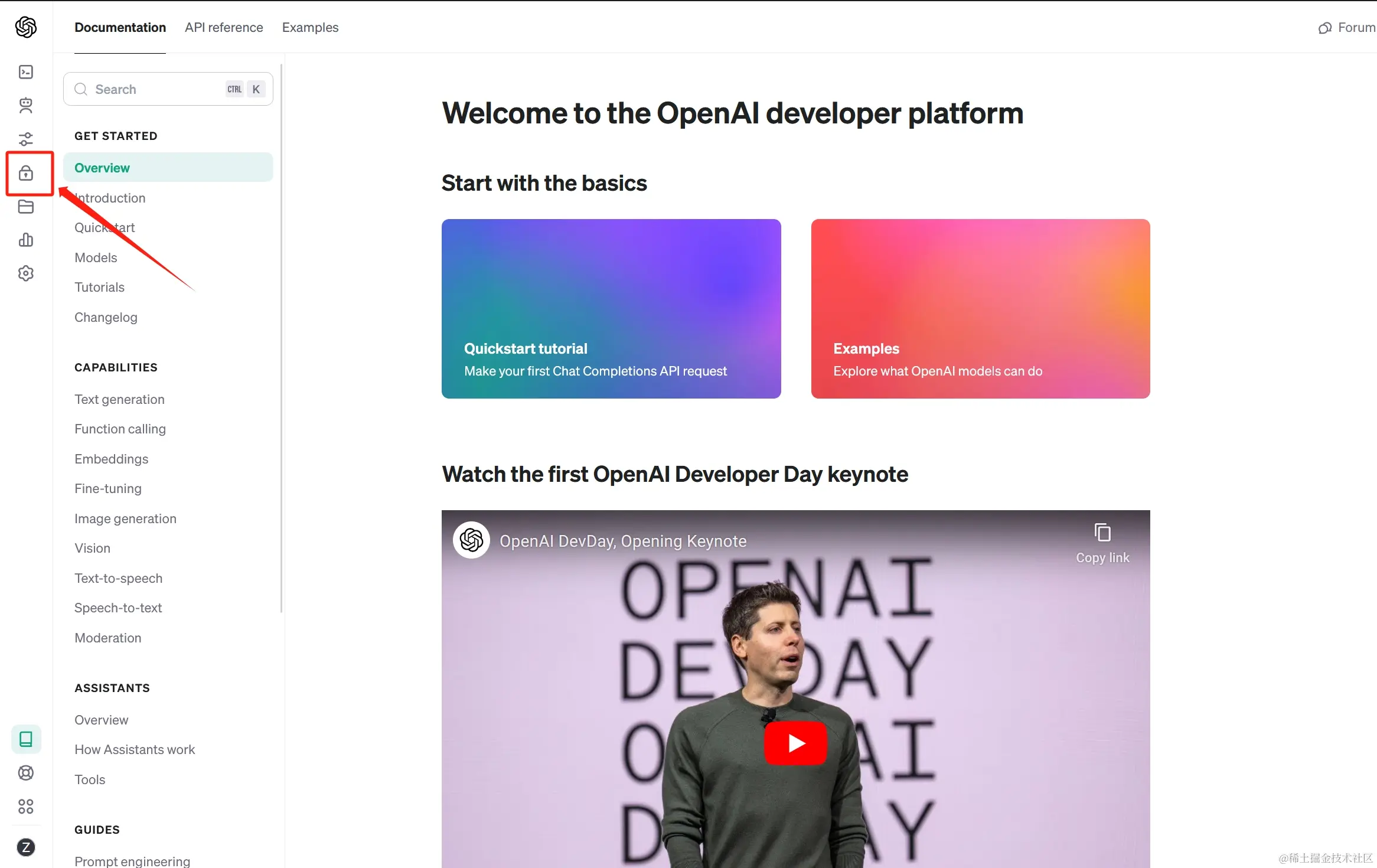This screenshot has height=868, width=1377.
Task: Open the Fine-tuning sliders icon
Action: tap(26, 139)
